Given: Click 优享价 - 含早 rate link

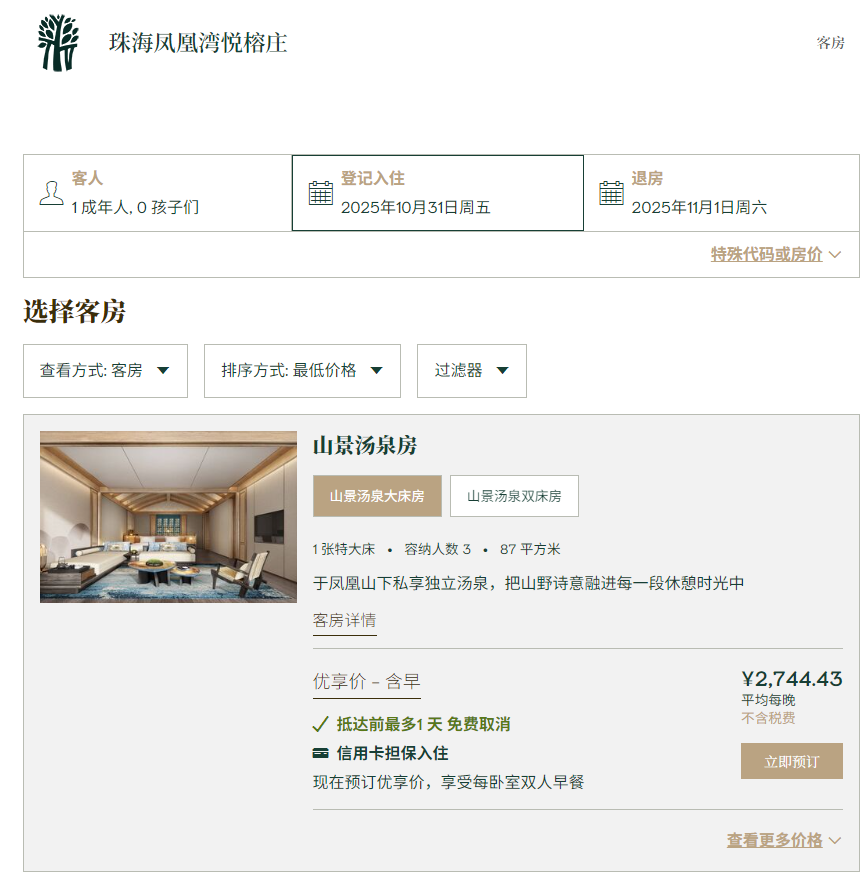Looking at the screenshot, I should tap(367, 682).
